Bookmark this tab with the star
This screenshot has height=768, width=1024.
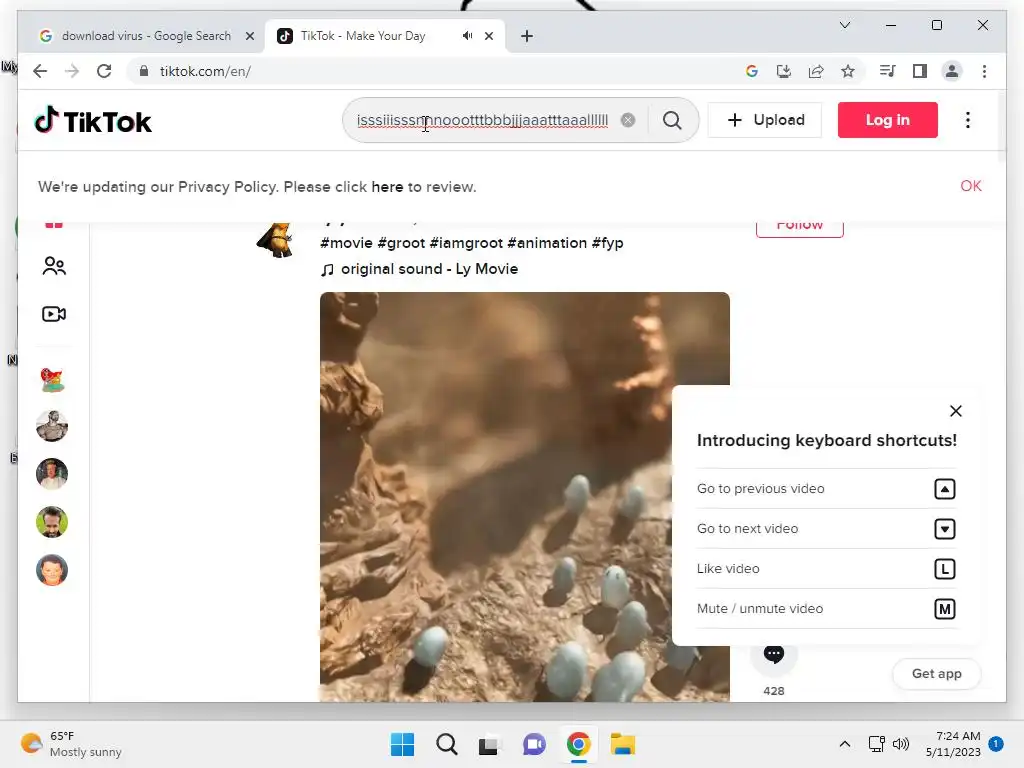click(x=848, y=71)
